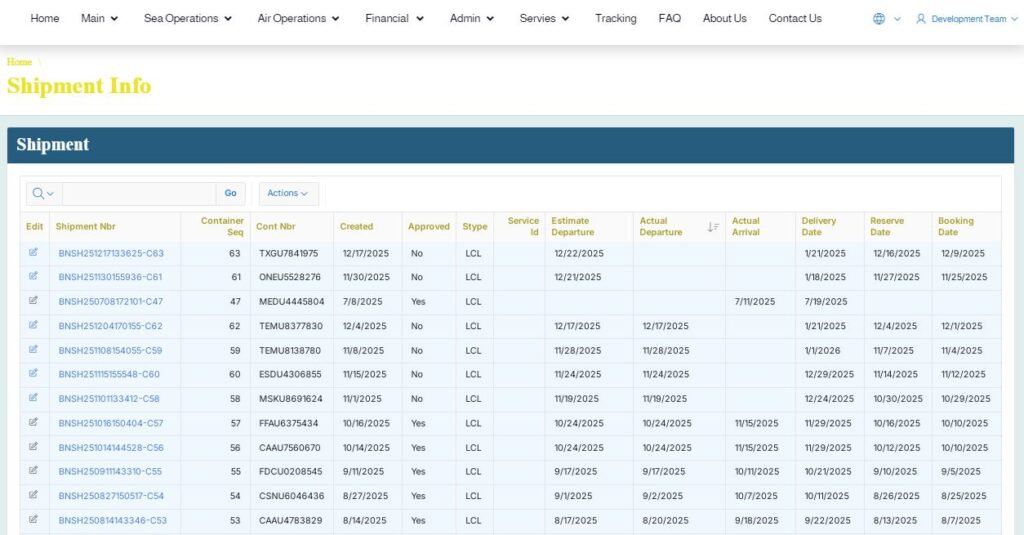Open the Contact Us page
This screenshot has height=535, width=1024.
(795, 18)
